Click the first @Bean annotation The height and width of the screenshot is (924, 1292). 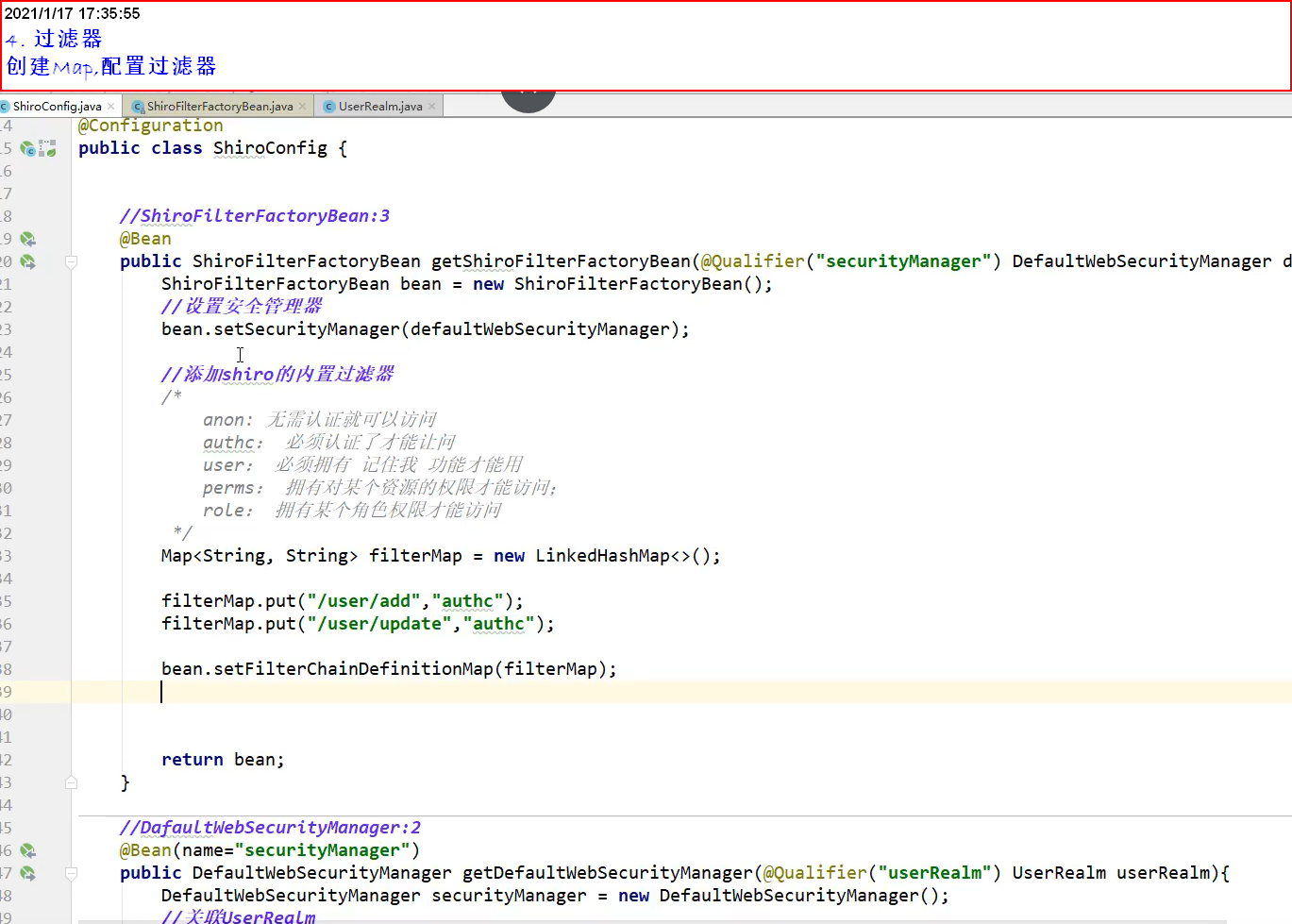[145, 239]
